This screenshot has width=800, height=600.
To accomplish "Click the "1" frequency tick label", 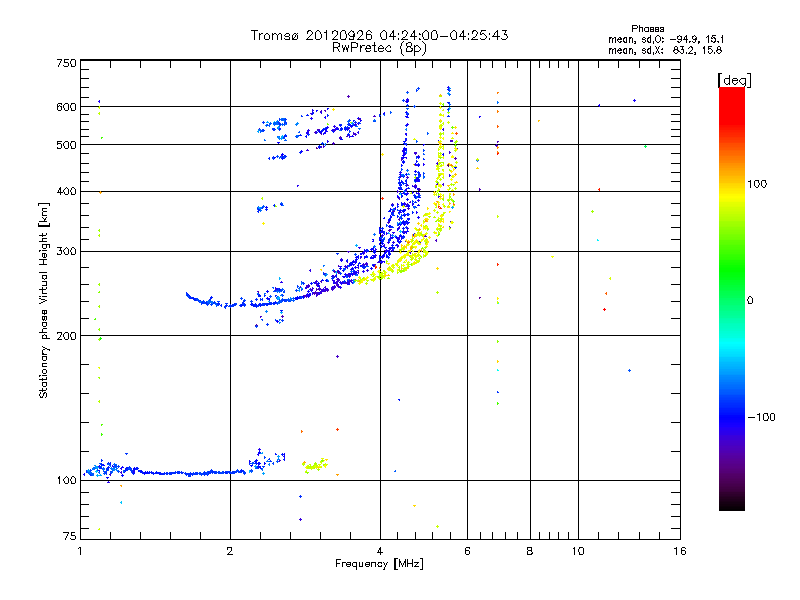I will click(x=81, y=551).
